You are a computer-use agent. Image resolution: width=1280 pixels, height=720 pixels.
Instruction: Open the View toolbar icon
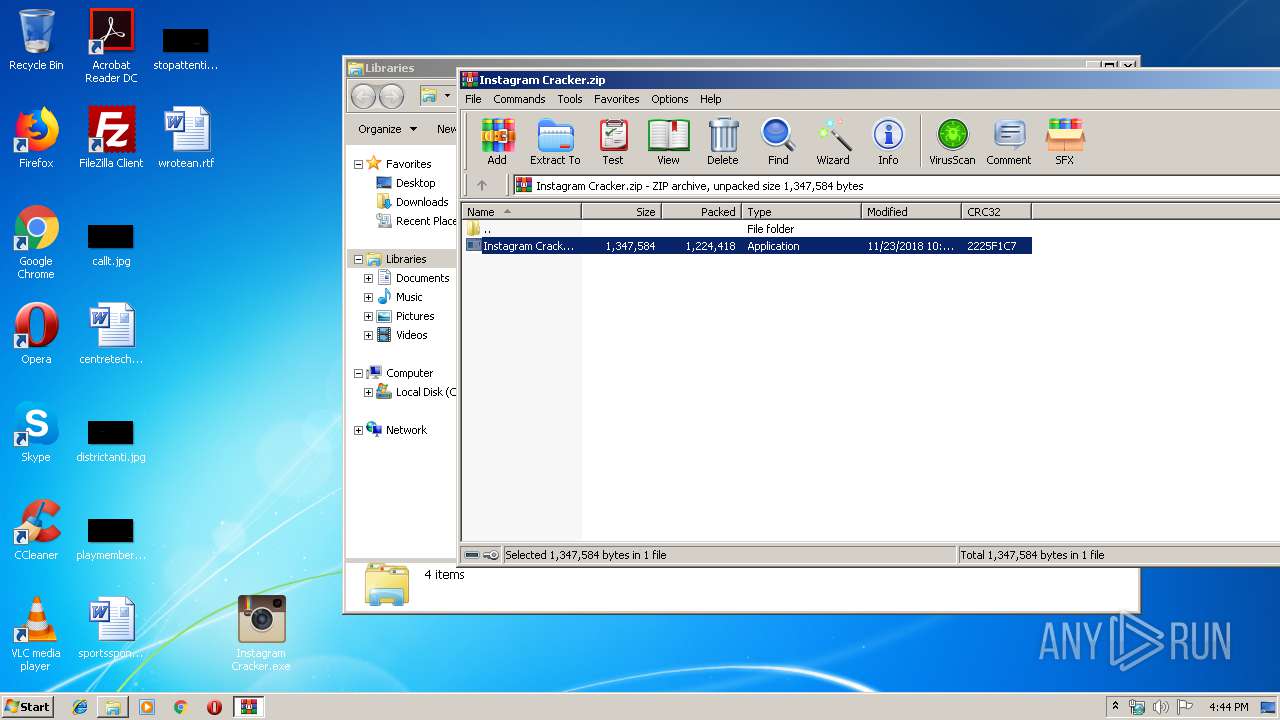[x=668, y=141]
